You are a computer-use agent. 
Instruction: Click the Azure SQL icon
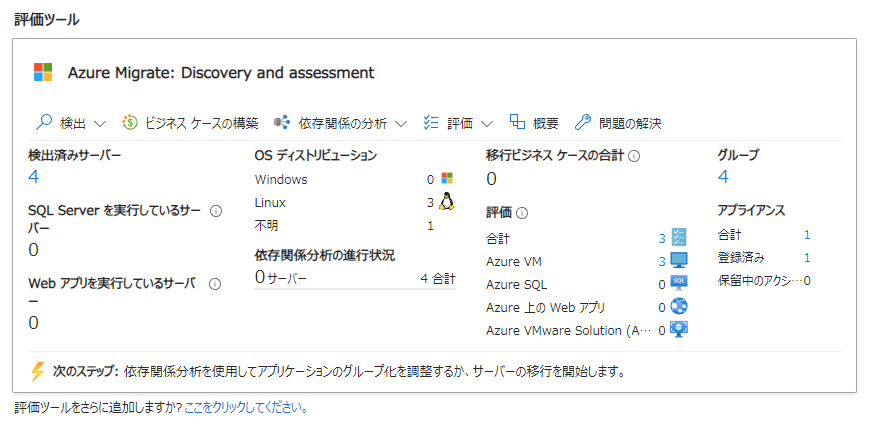679,282
